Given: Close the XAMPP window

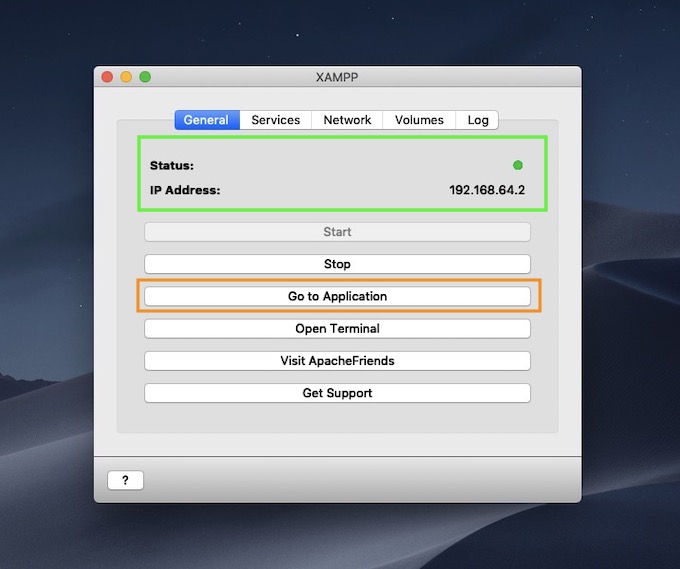Looking at the screenshot, I should (107, 77).
